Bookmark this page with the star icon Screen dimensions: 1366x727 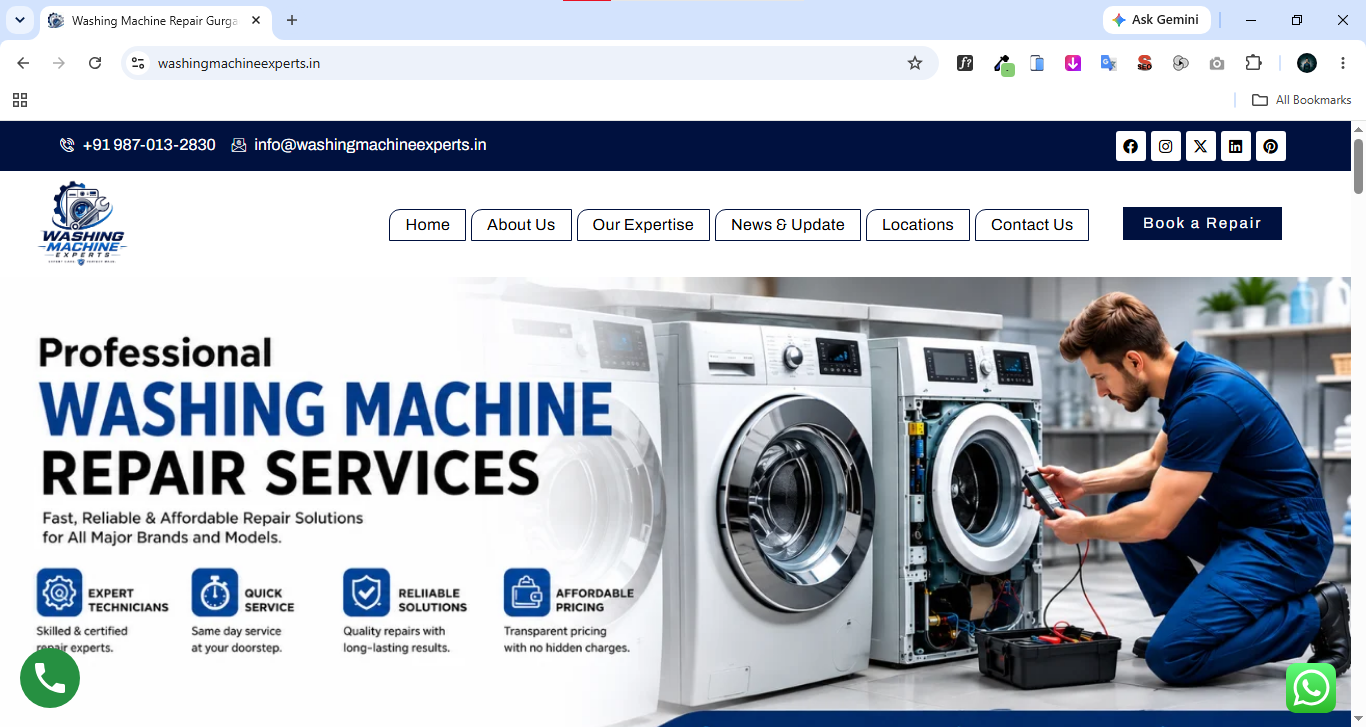(x=914, y=63)
